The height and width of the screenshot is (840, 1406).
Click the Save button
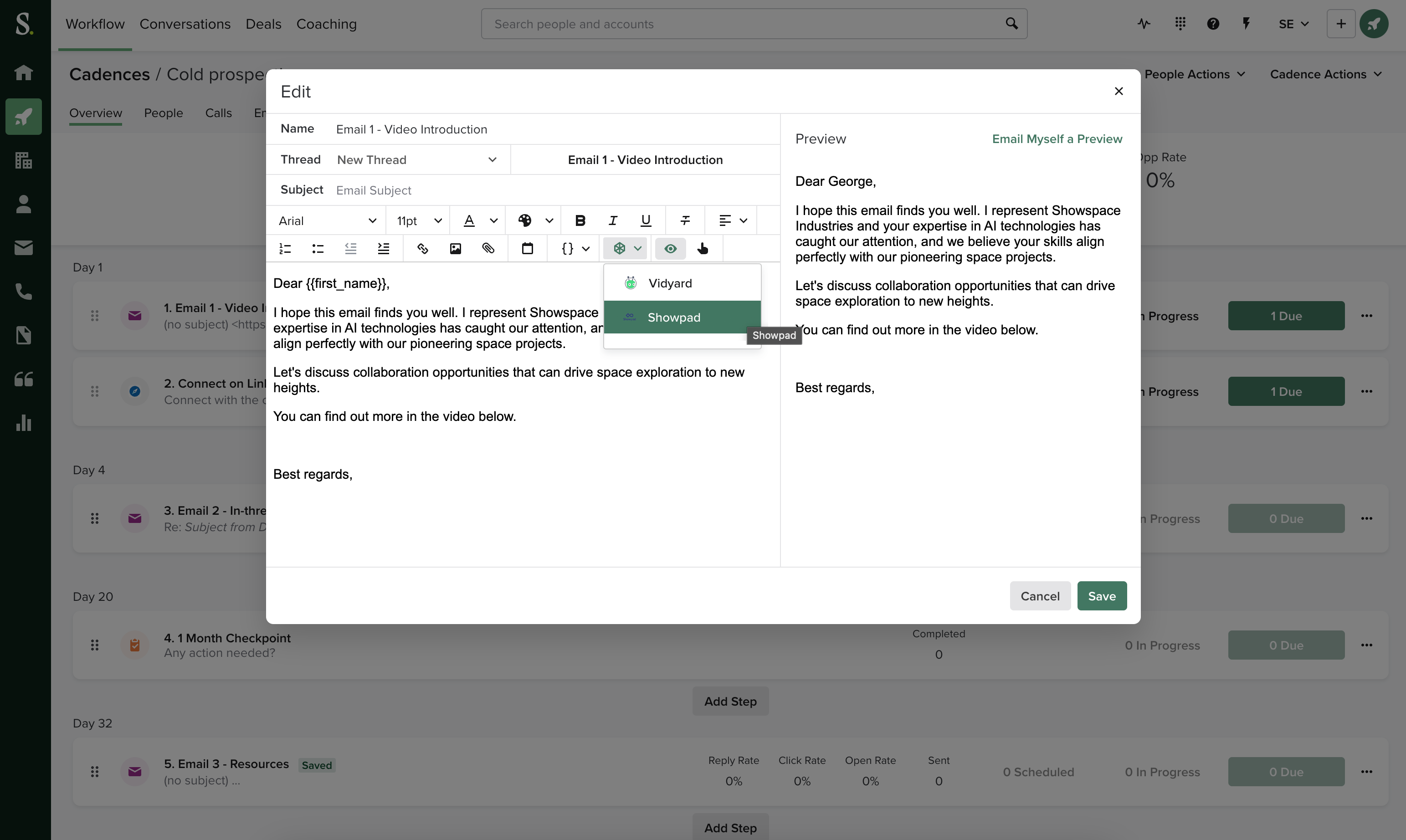pyautogui.click(x=1101, y=596)
